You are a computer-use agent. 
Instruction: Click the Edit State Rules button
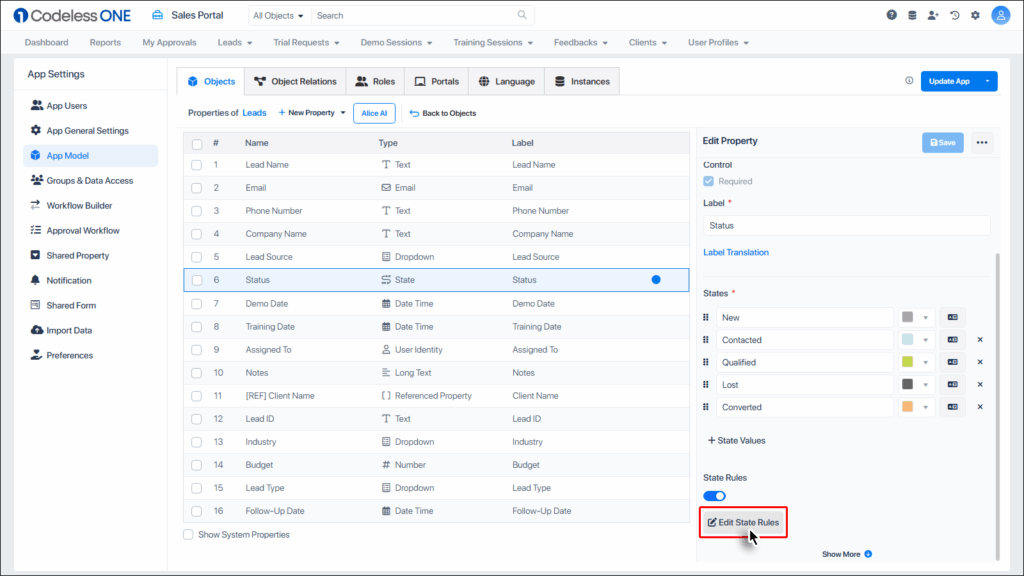(743, 522)
